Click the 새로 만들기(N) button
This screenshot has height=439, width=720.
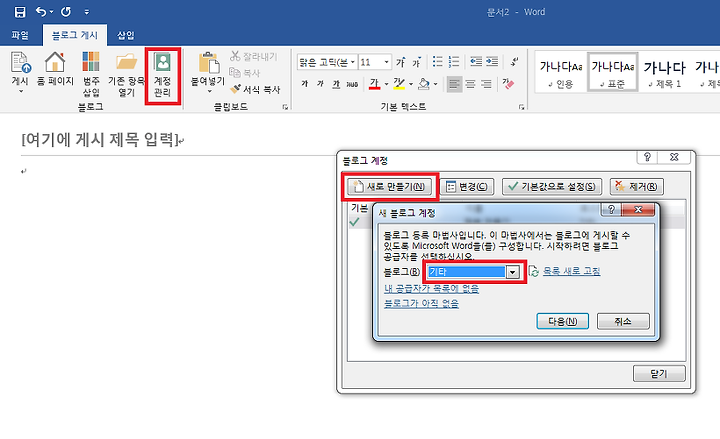[389, 186]
